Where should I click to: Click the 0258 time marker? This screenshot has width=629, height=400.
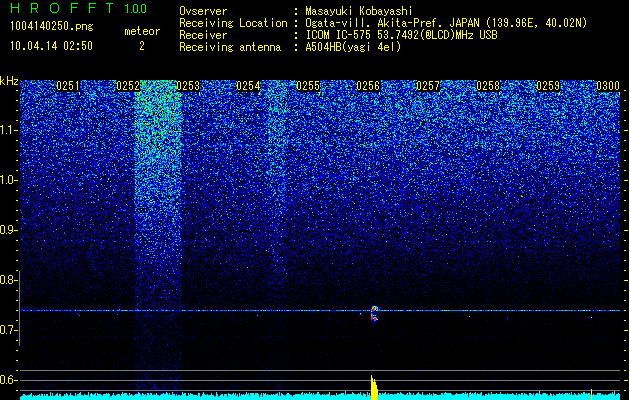tap(488, 86)
